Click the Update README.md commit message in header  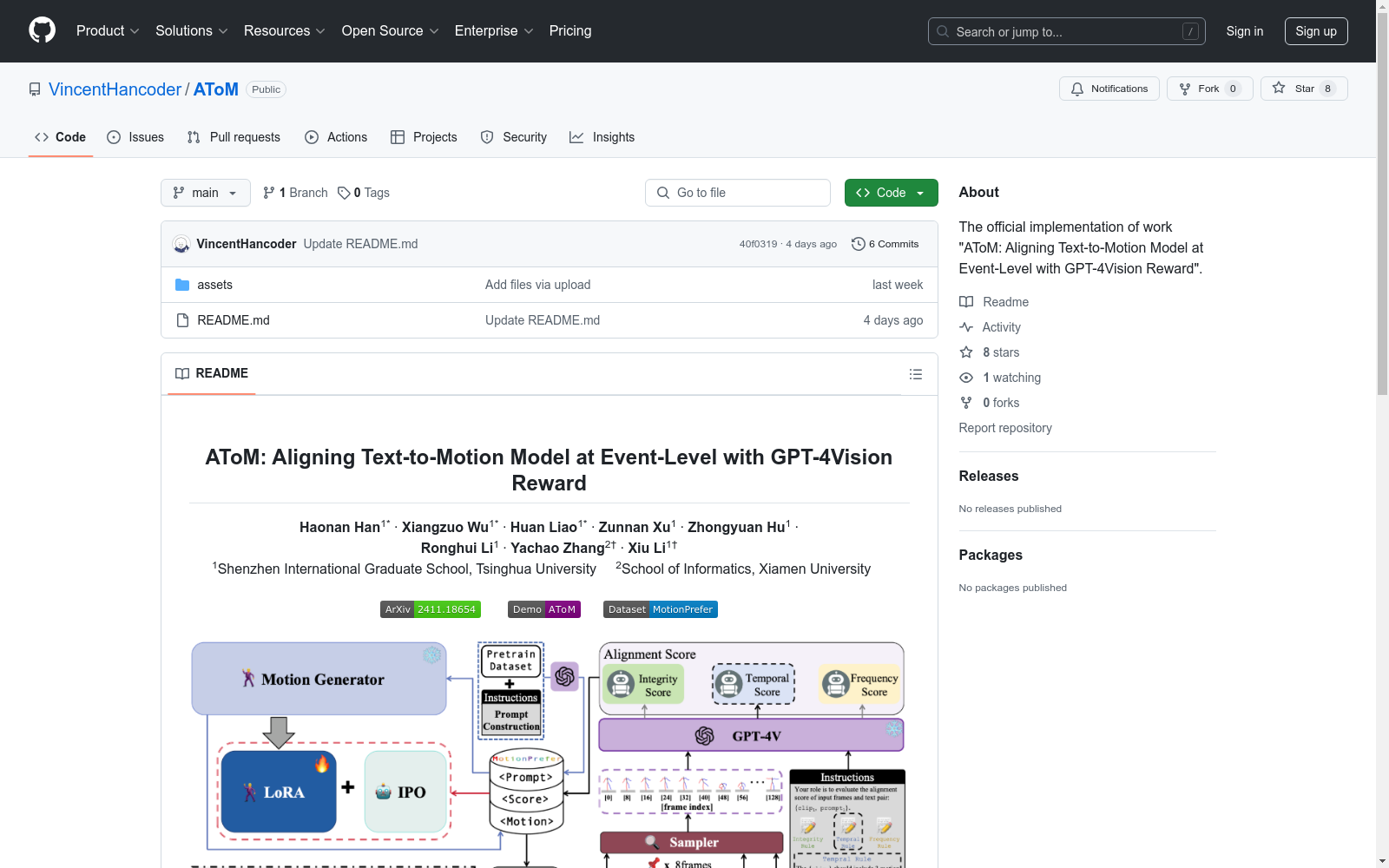click(360, 244)
